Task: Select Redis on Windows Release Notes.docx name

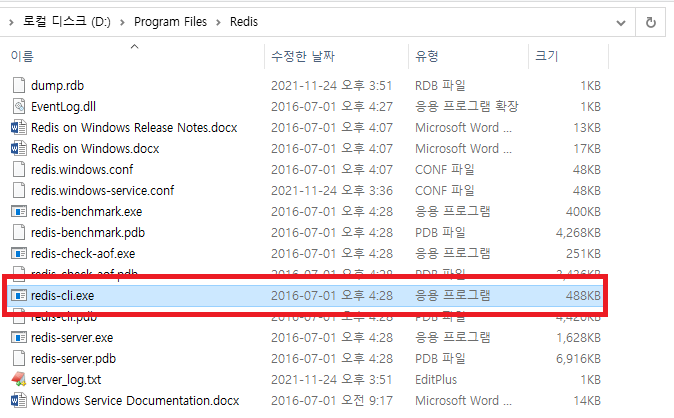Action: [134, 128]
